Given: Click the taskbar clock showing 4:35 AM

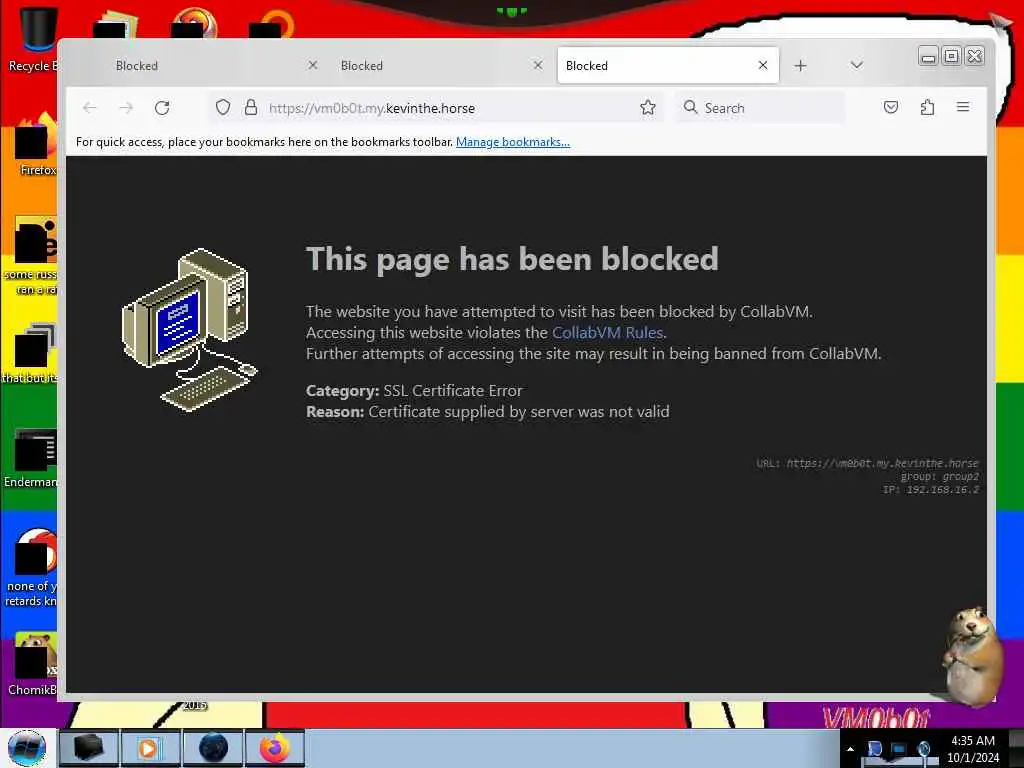Looking at the screenshot, I should pos(973,749).
